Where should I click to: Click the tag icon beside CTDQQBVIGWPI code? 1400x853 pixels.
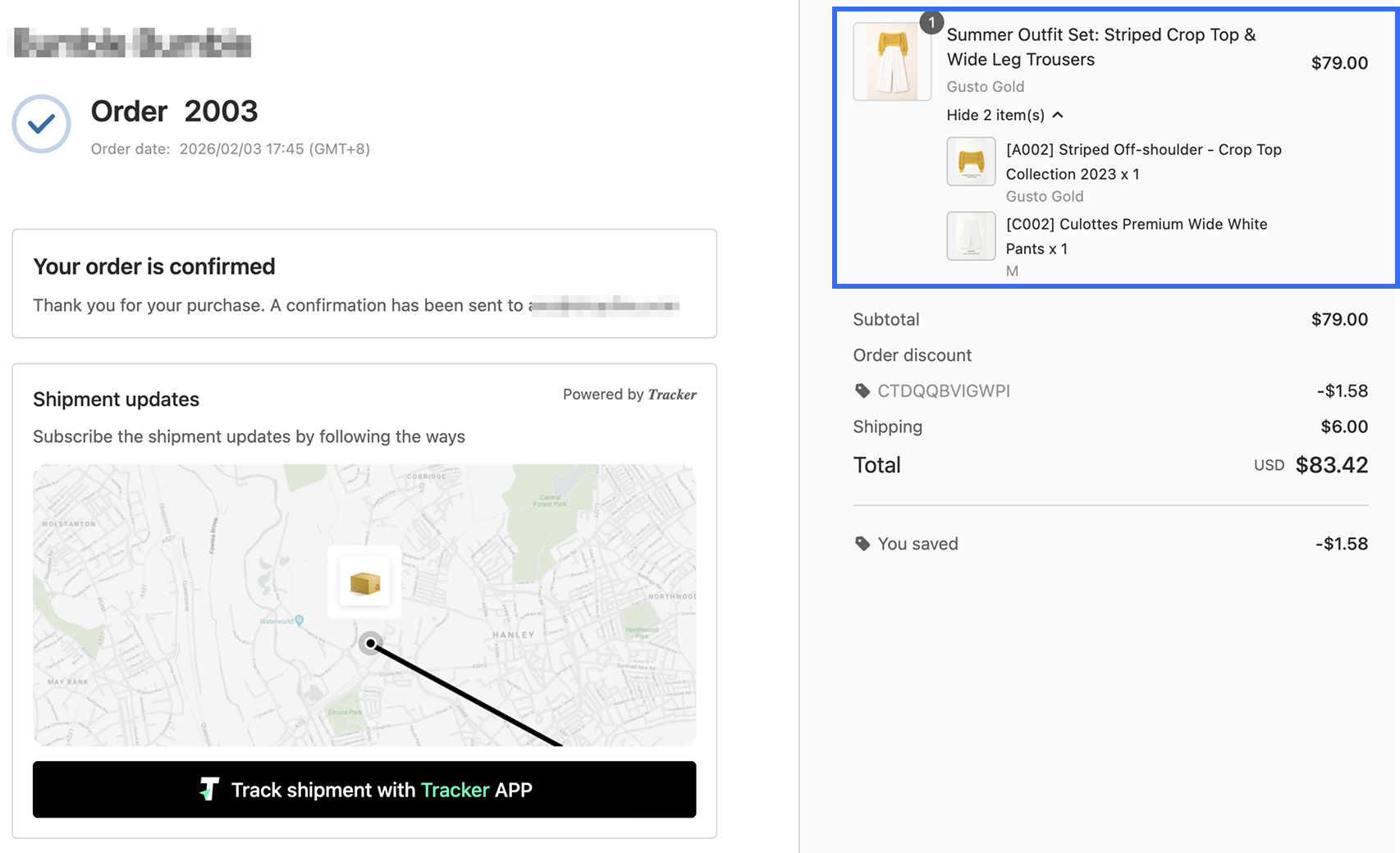coord(862,390)
